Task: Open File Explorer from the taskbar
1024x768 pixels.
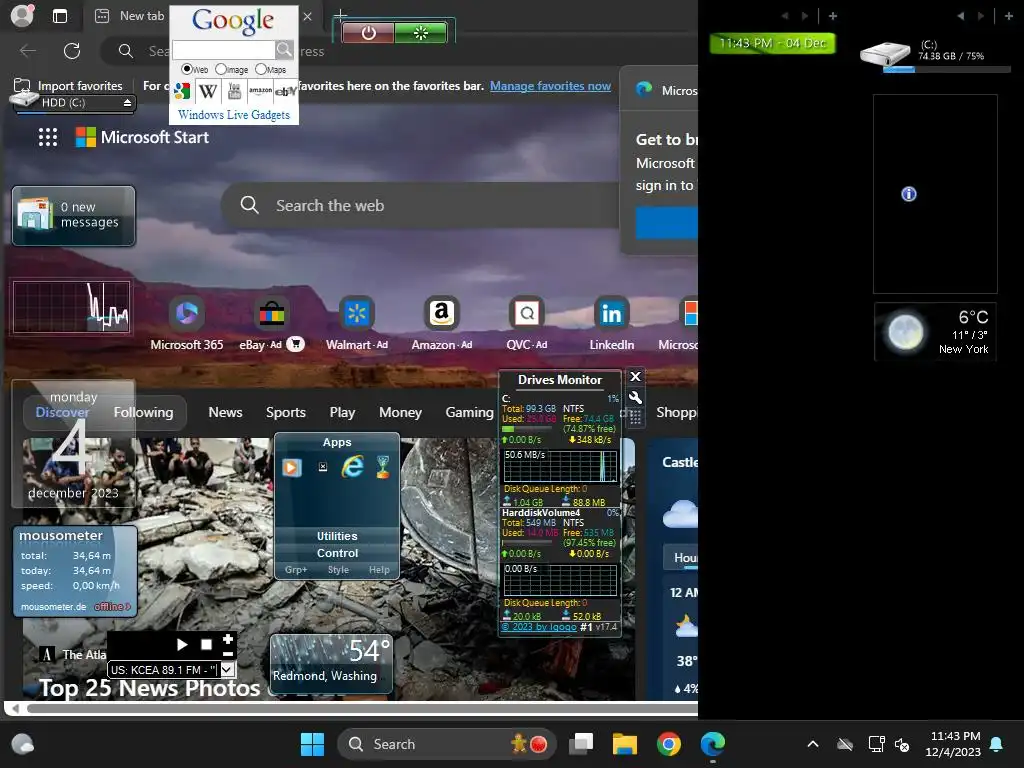Action: pos(624,744)
